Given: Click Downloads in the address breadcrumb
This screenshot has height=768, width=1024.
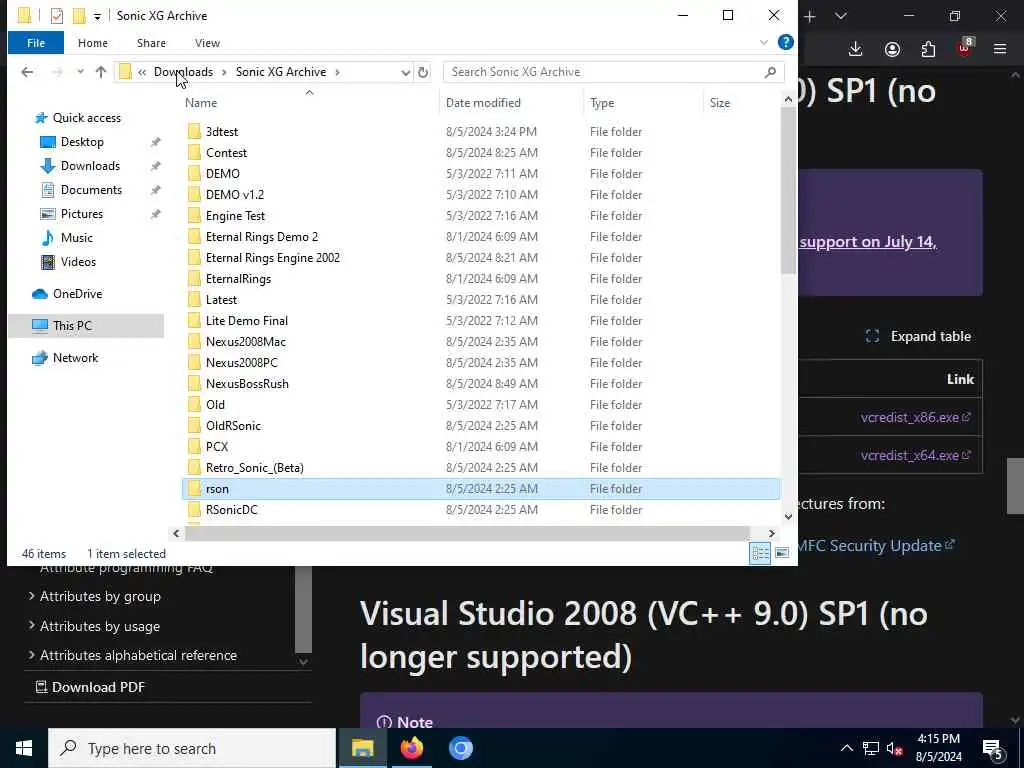Looking at the screenshot, I should click(184, 72).
